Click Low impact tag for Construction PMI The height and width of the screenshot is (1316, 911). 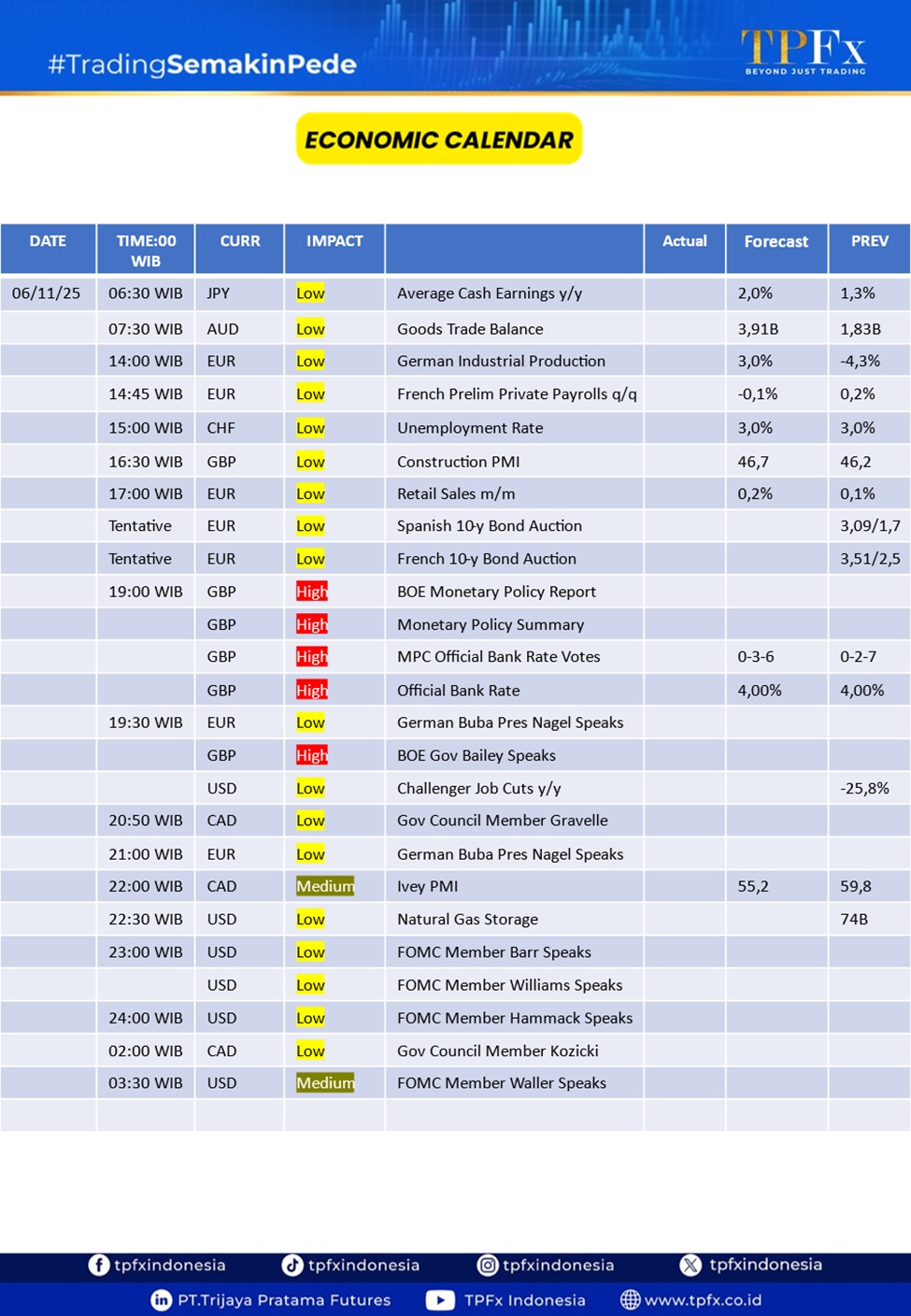pyautogui.click(x=310, y=462)
